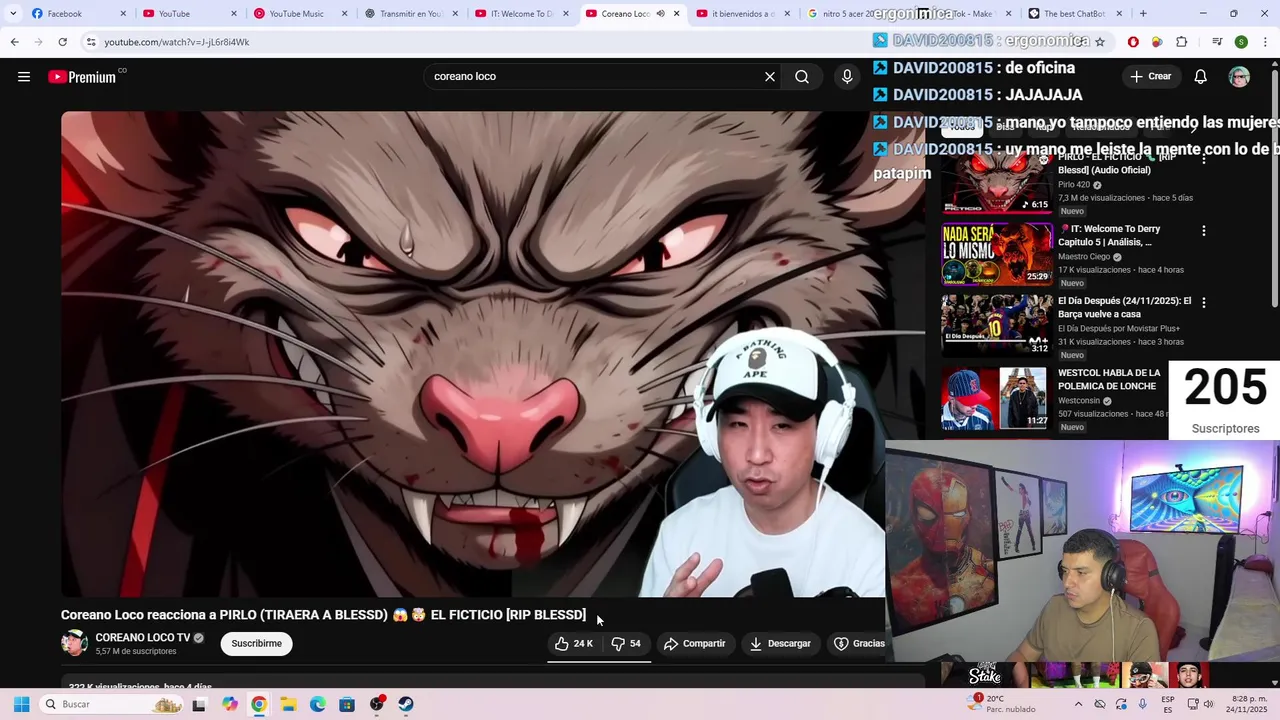Open WESTCOL HABLA DE LA POLEMICA video title
The width and height of the screenshot is (1280, 720).
1109,380
